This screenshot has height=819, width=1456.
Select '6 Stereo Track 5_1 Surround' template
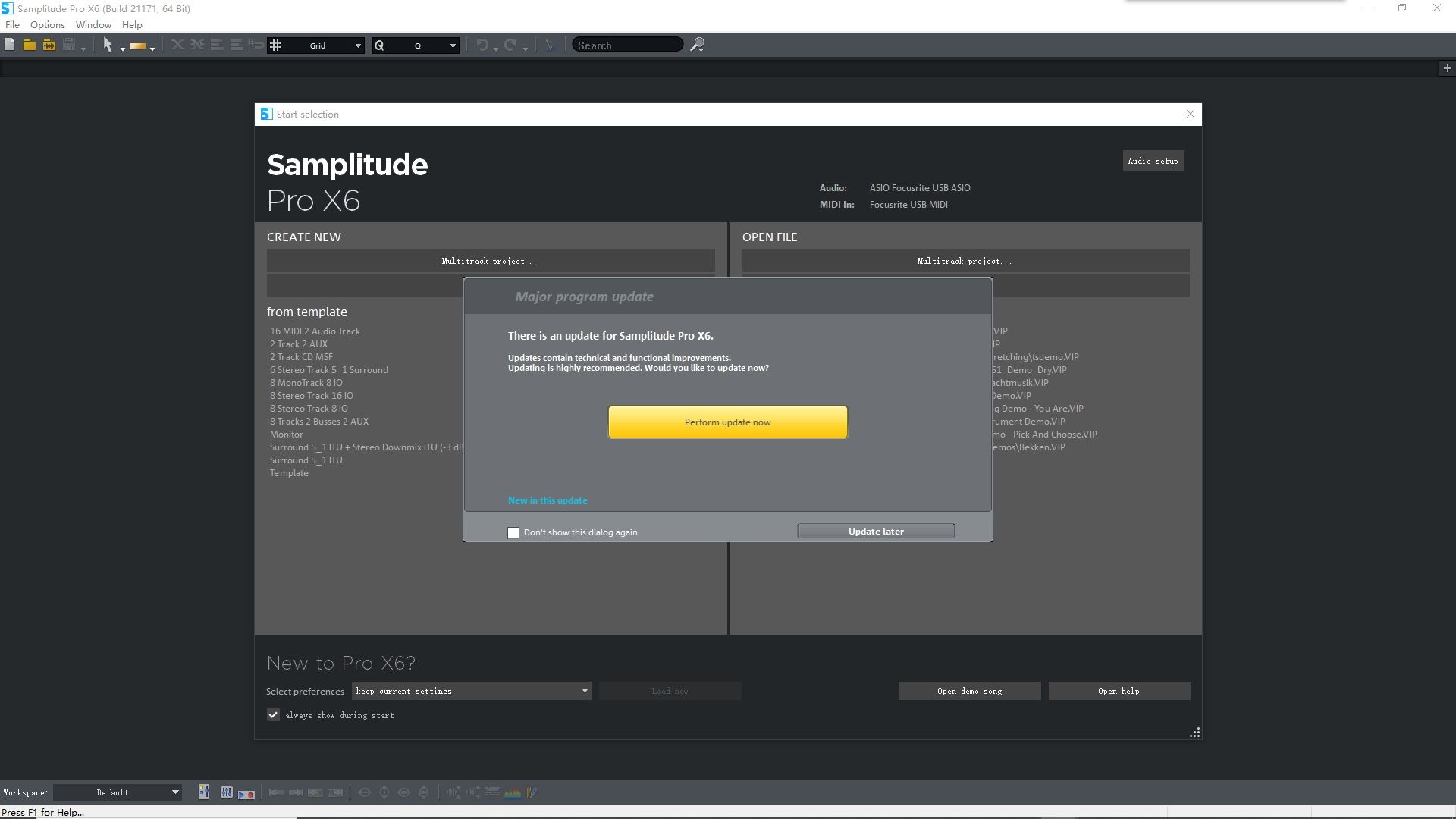328,369
